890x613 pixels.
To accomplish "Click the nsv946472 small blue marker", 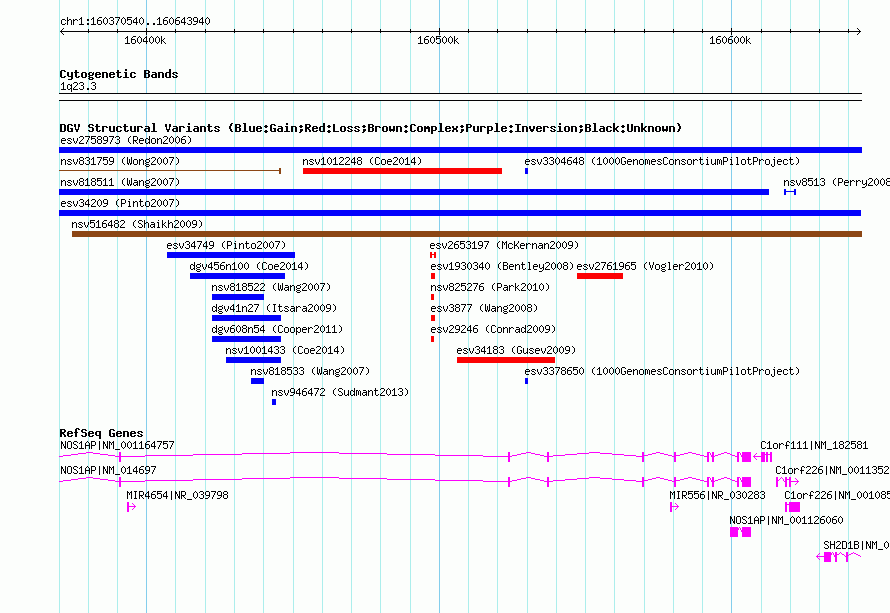I will pos(274,402).
